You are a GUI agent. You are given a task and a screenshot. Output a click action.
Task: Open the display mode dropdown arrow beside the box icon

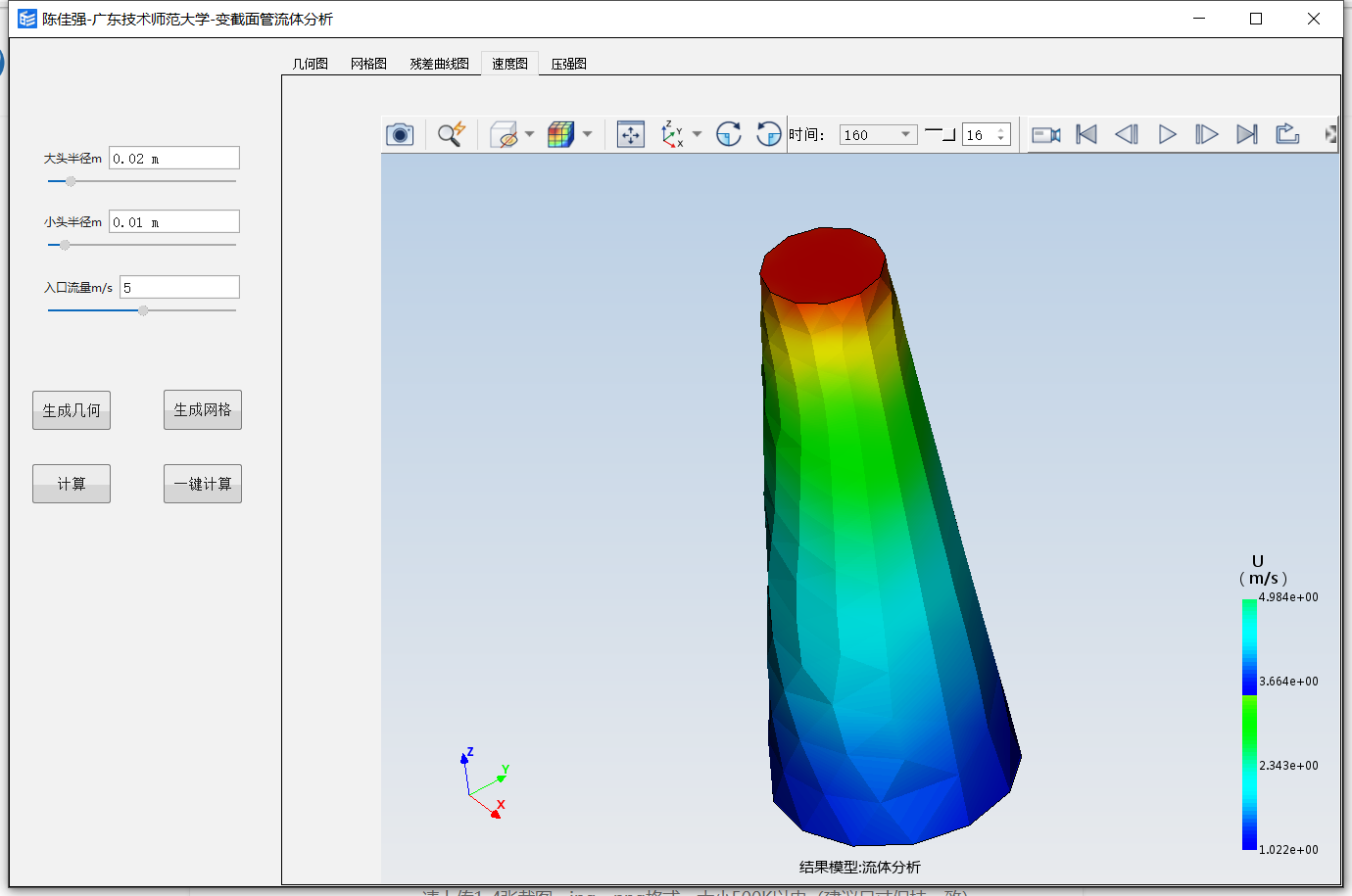(x=529, y=134)
